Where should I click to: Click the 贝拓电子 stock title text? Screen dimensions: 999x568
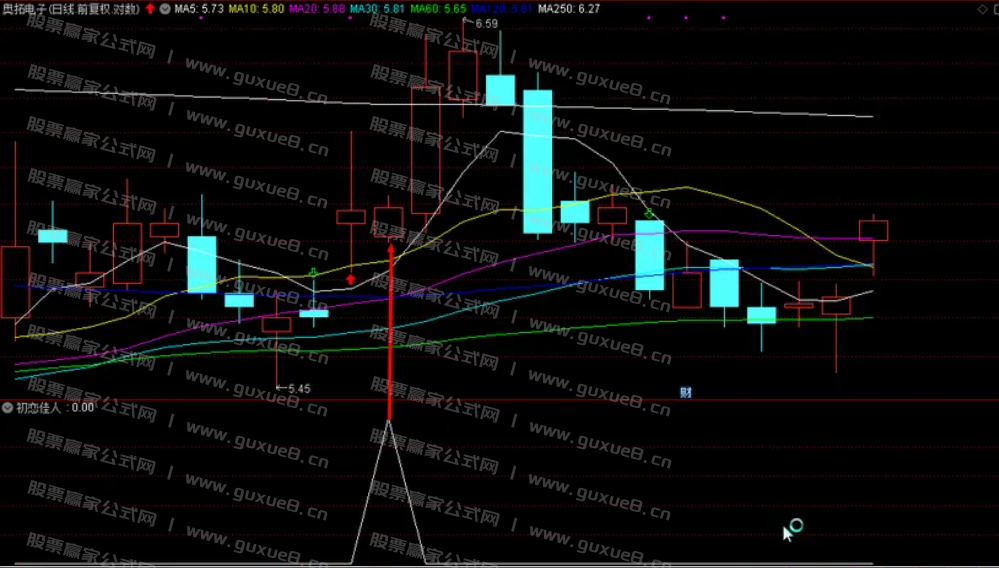point(30,8)
